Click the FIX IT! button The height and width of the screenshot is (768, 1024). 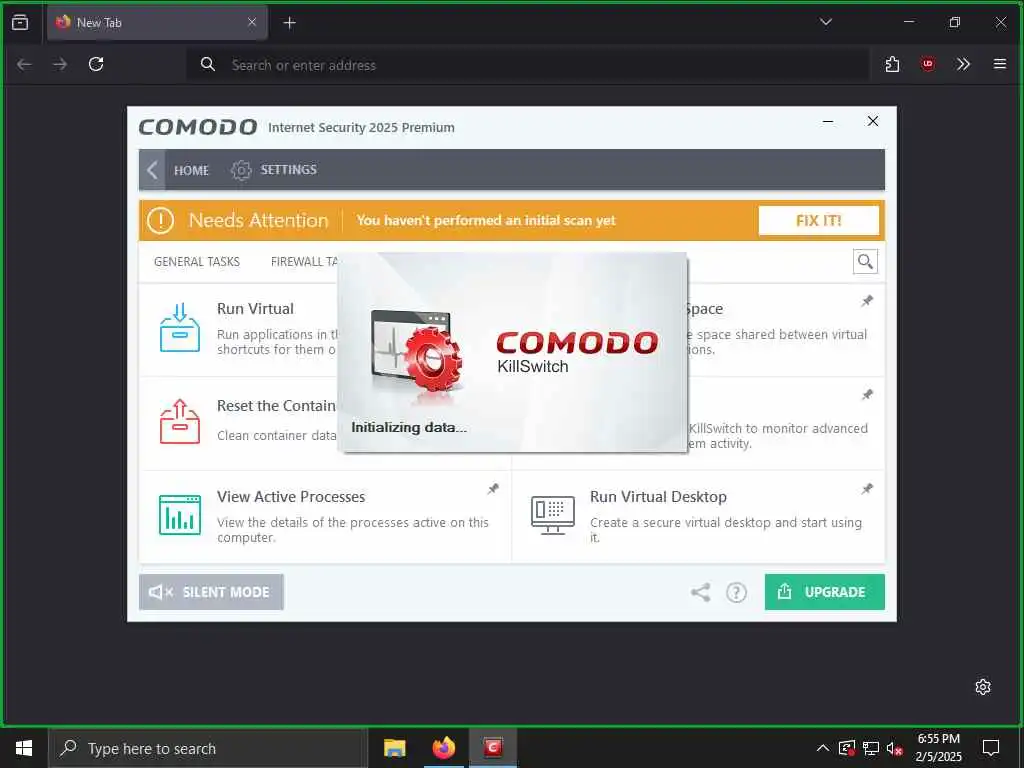[x=818, y=221]
